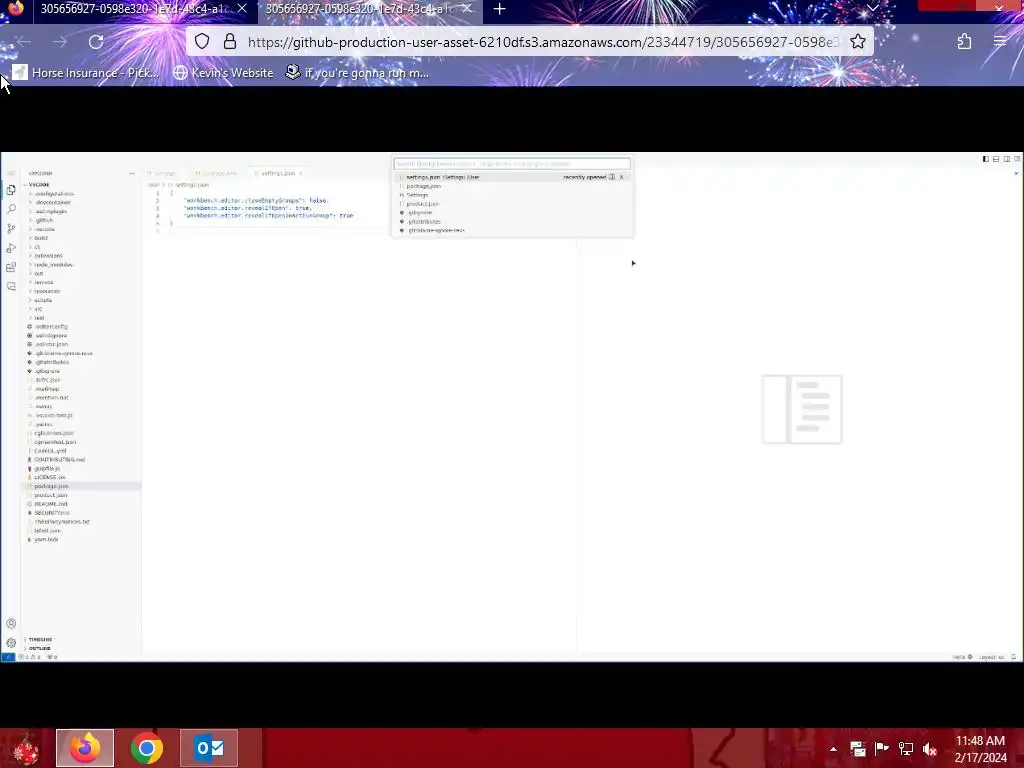Image resolution: width=1024 pixels, height=768 pixels.
Task: Open the Source Control view
Action: (11, 229)
